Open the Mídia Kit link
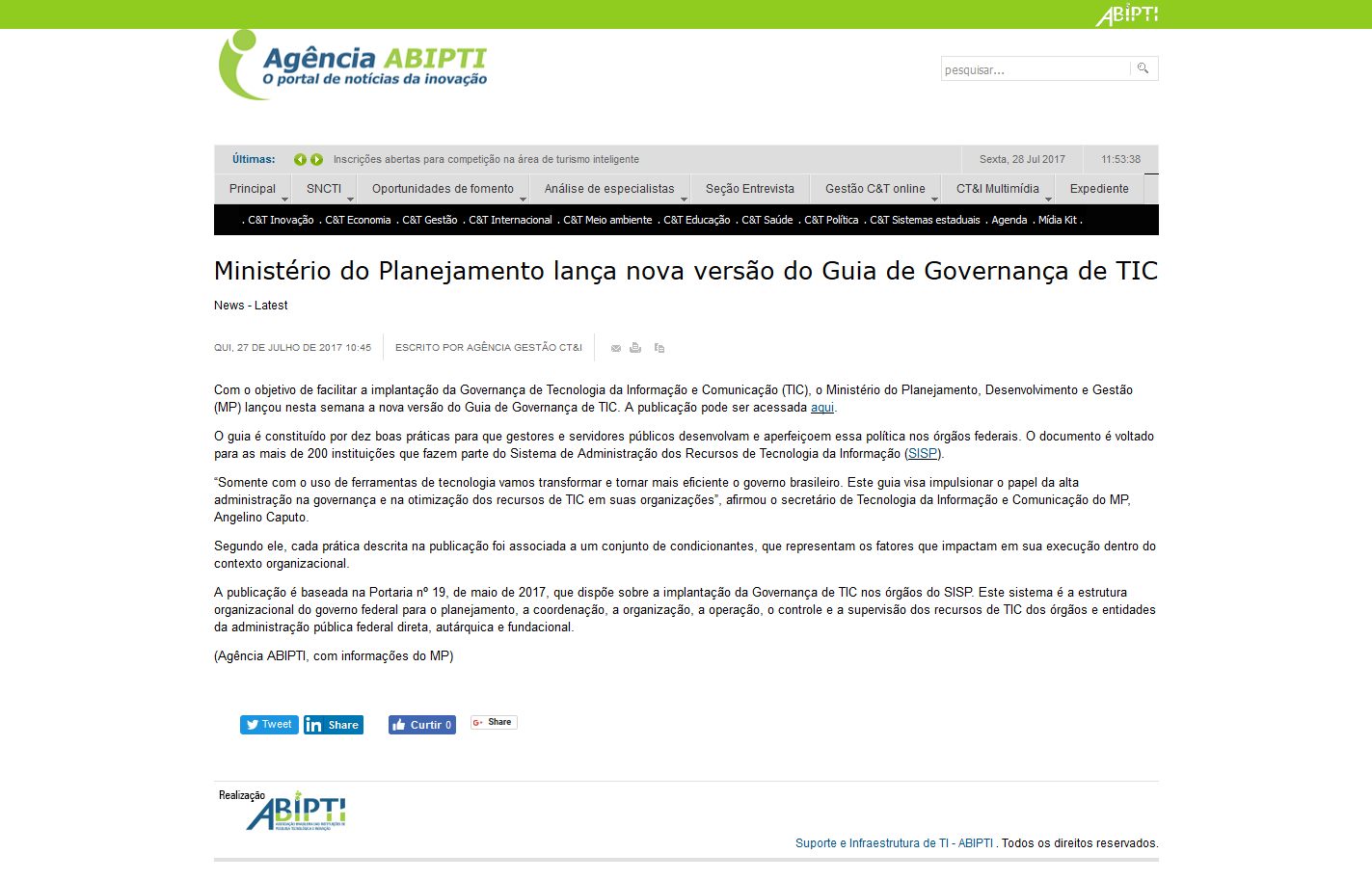The image size is (1372, 880). [x=1058, y=220]
